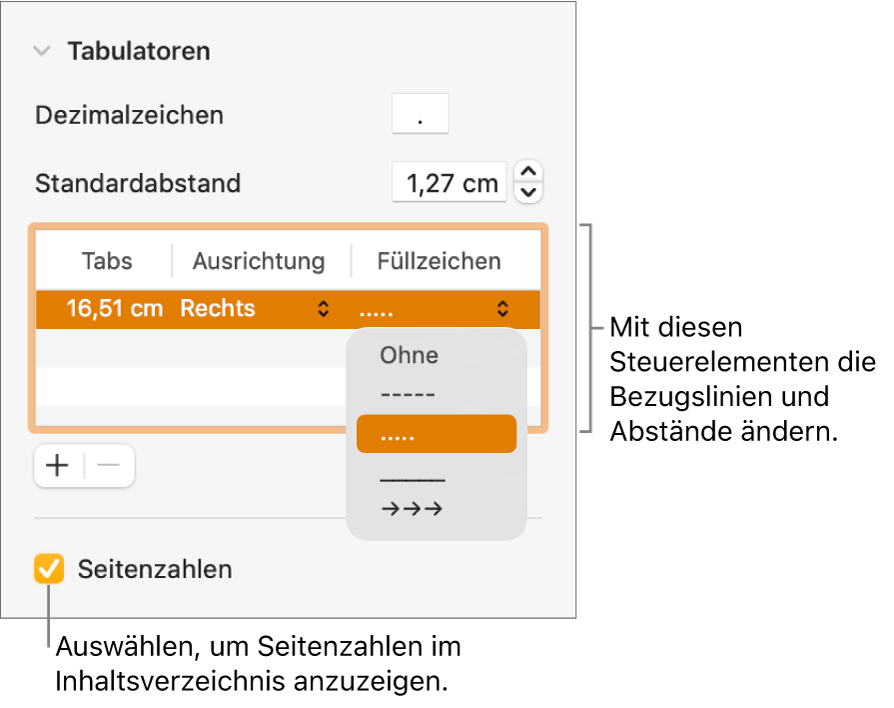Choose the dotted leader option in menu
The image size is (894, 708).
[436, 434]
